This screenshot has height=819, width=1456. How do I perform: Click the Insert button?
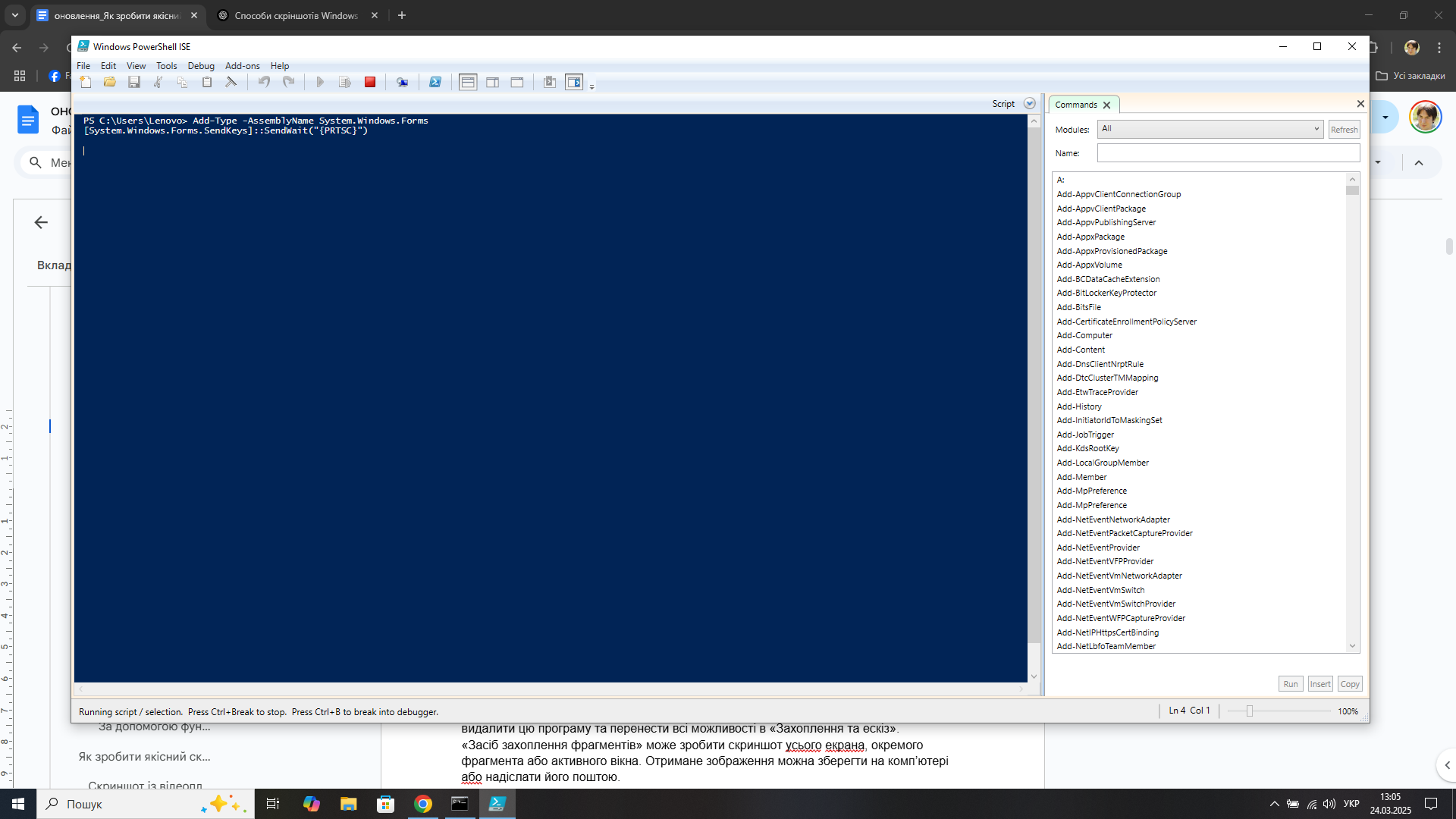coord(1320,684)
